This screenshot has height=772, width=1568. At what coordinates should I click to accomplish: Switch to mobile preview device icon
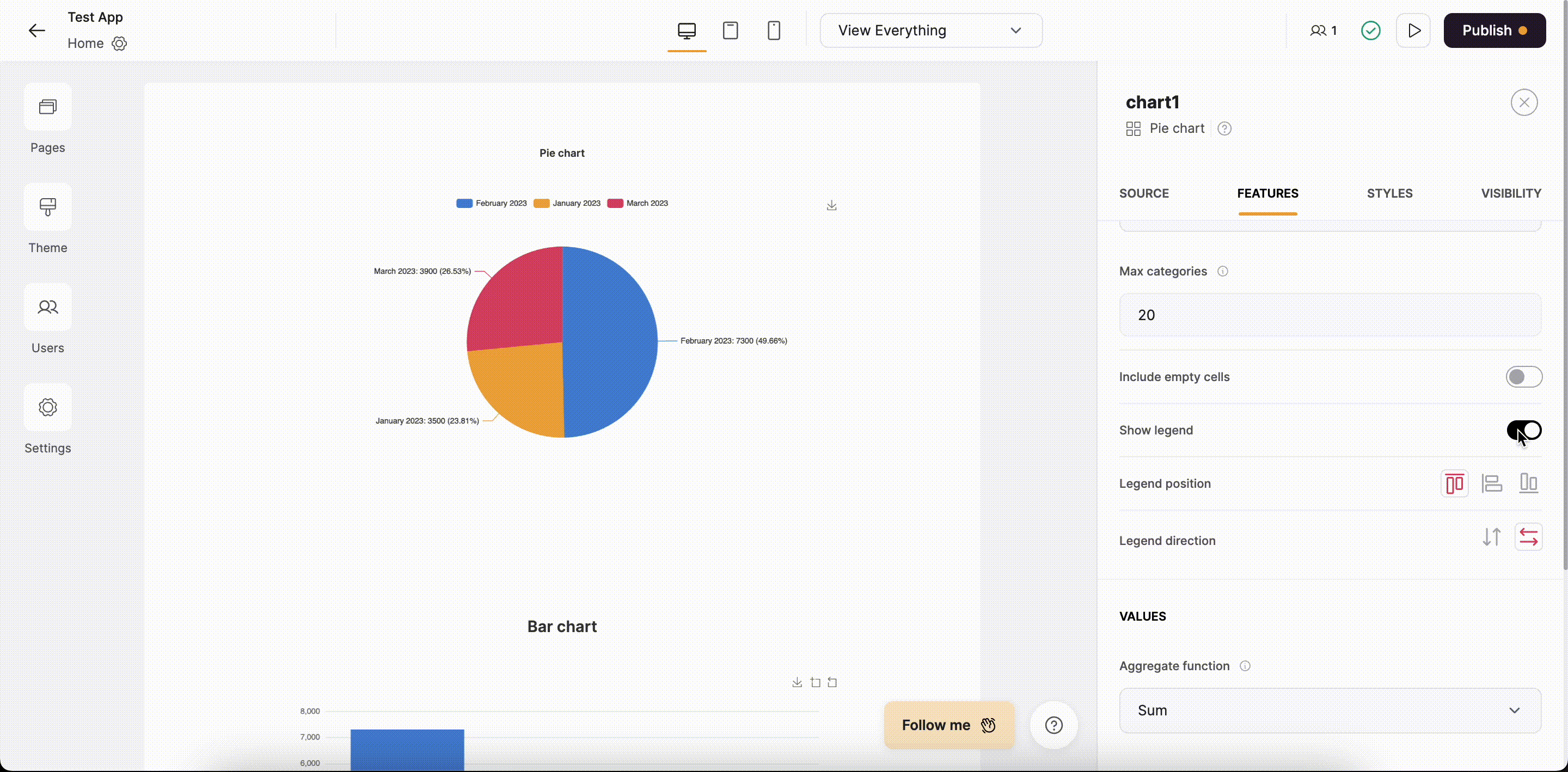coord(774,30)
